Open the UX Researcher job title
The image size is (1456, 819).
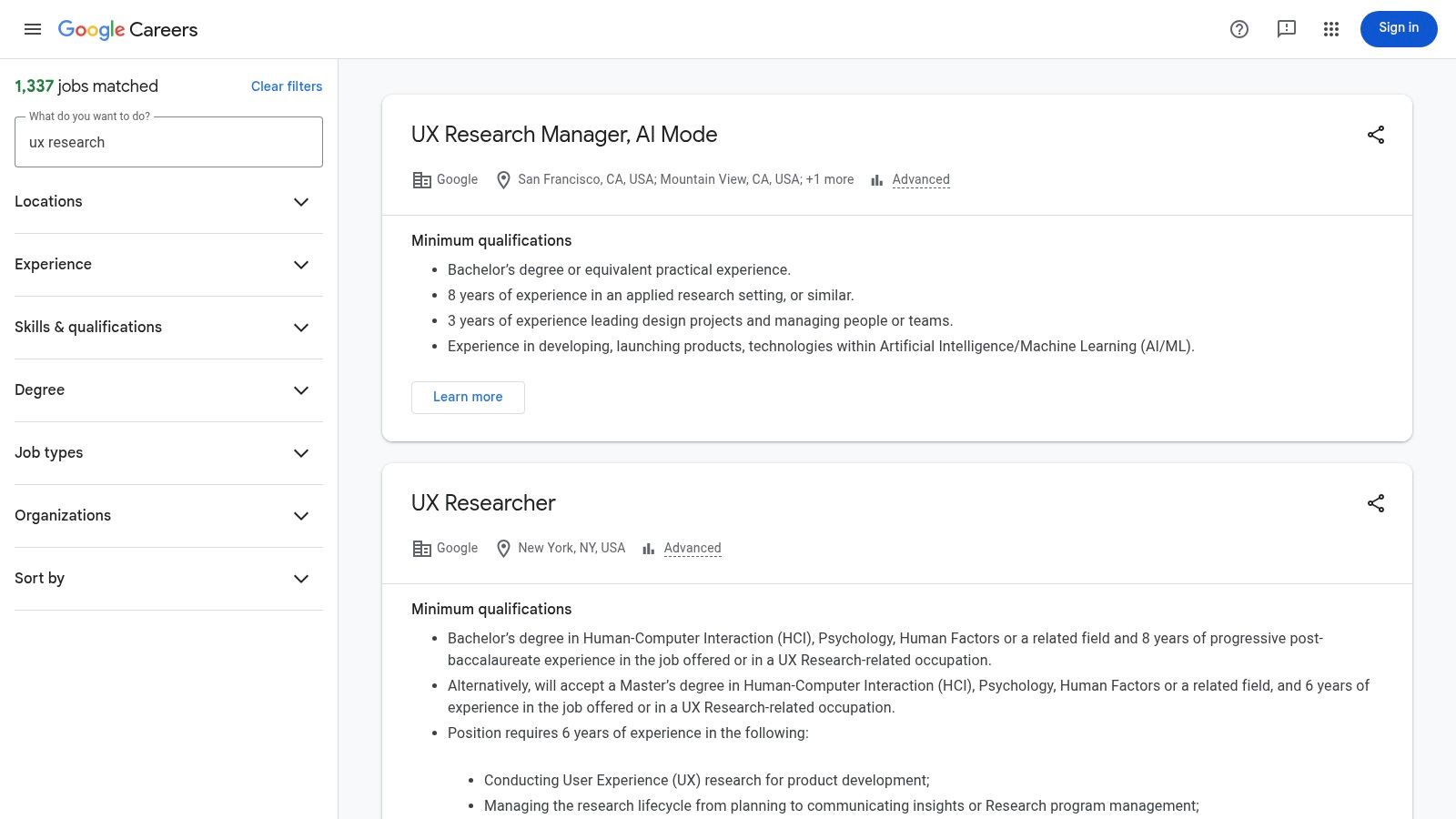pyautogui.click(x=483, y=503)
